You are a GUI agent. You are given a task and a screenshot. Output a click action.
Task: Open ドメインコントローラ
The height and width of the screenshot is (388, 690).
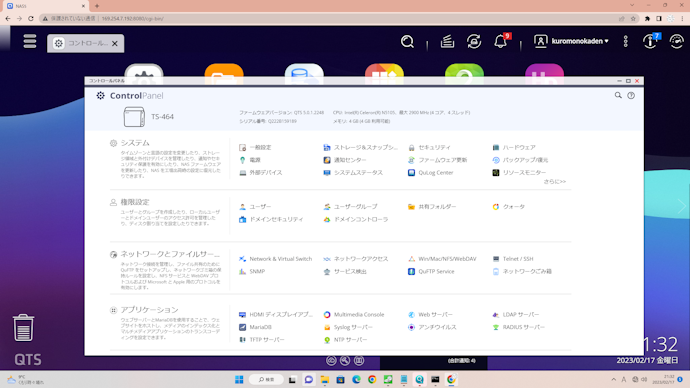click(356, 220)
